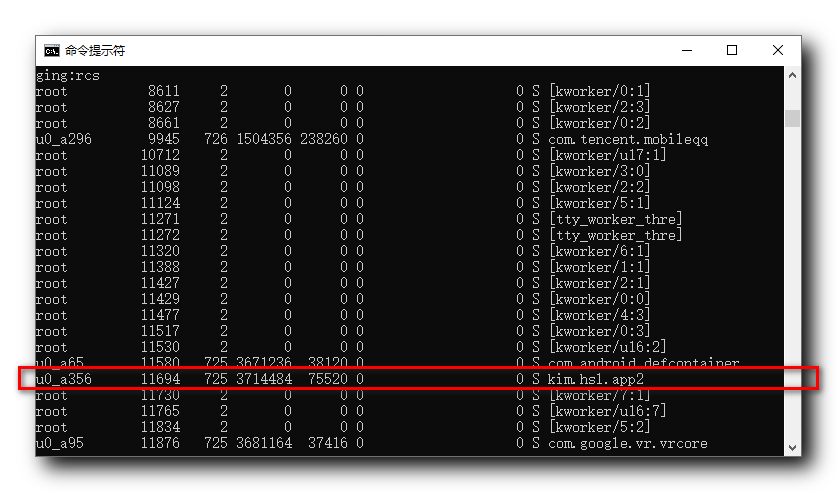
Task: Click the scrollbar track below the thumb
Action: pos(792,283)
